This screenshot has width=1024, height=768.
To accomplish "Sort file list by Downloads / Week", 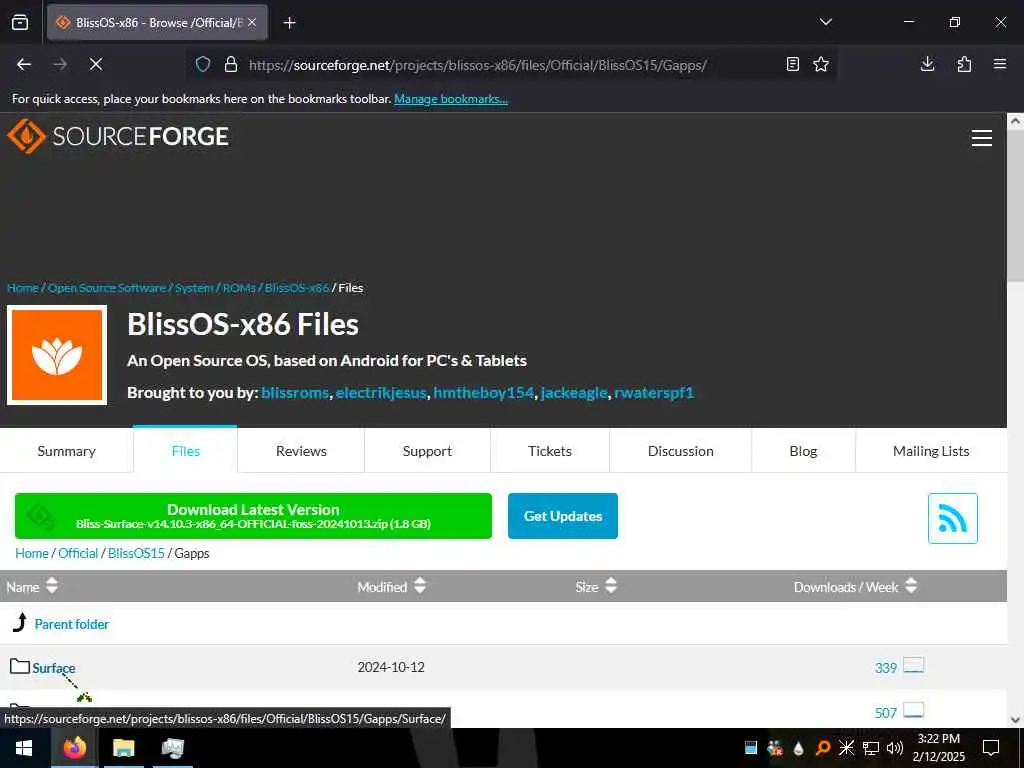I will pyautogui.click(x=856, y=586).
